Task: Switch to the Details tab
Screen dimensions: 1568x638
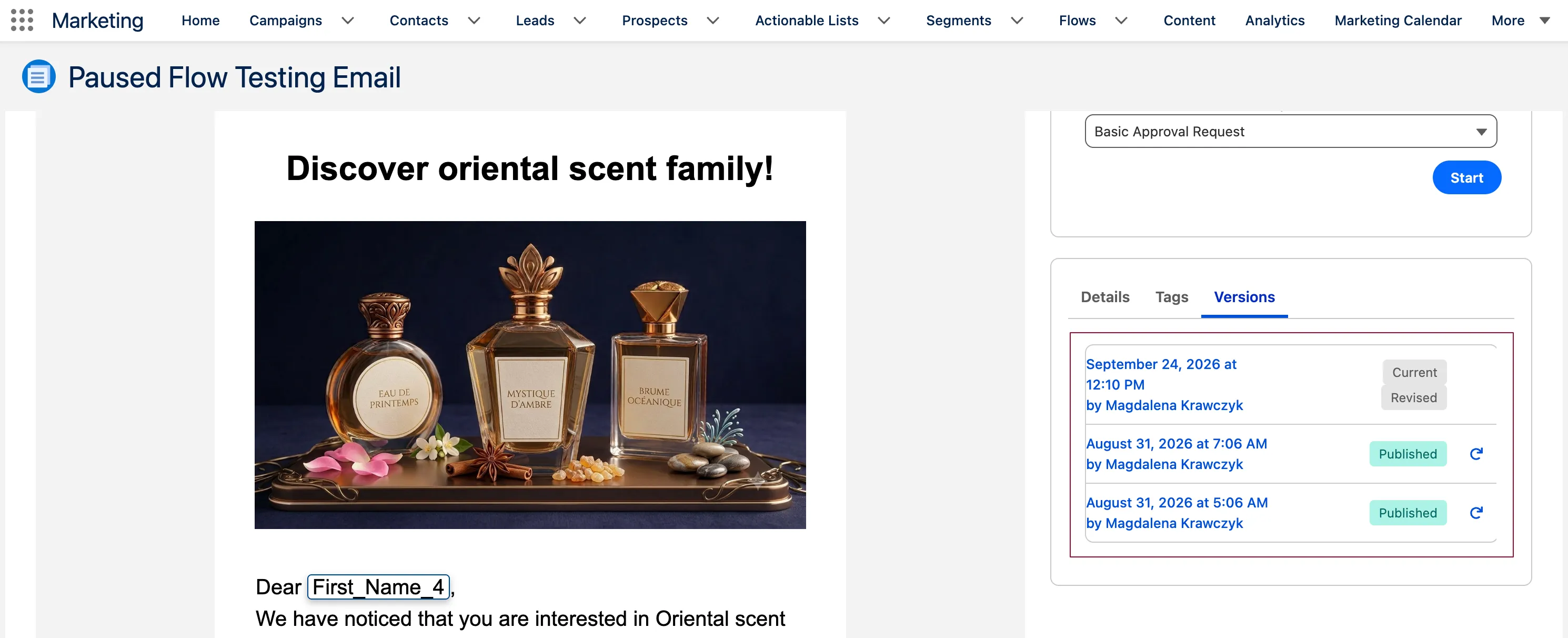Action: pos(1105,297)
